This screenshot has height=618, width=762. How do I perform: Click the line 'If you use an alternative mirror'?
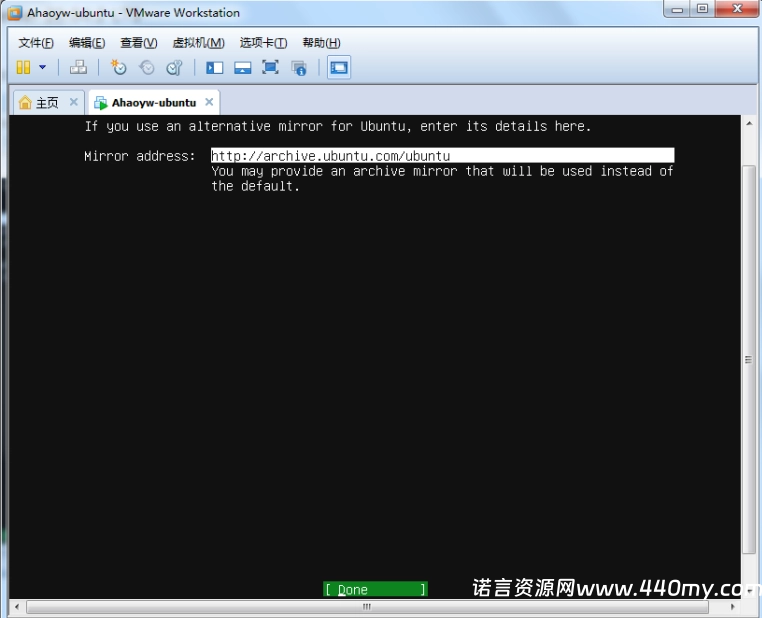[x=338, y=126]
